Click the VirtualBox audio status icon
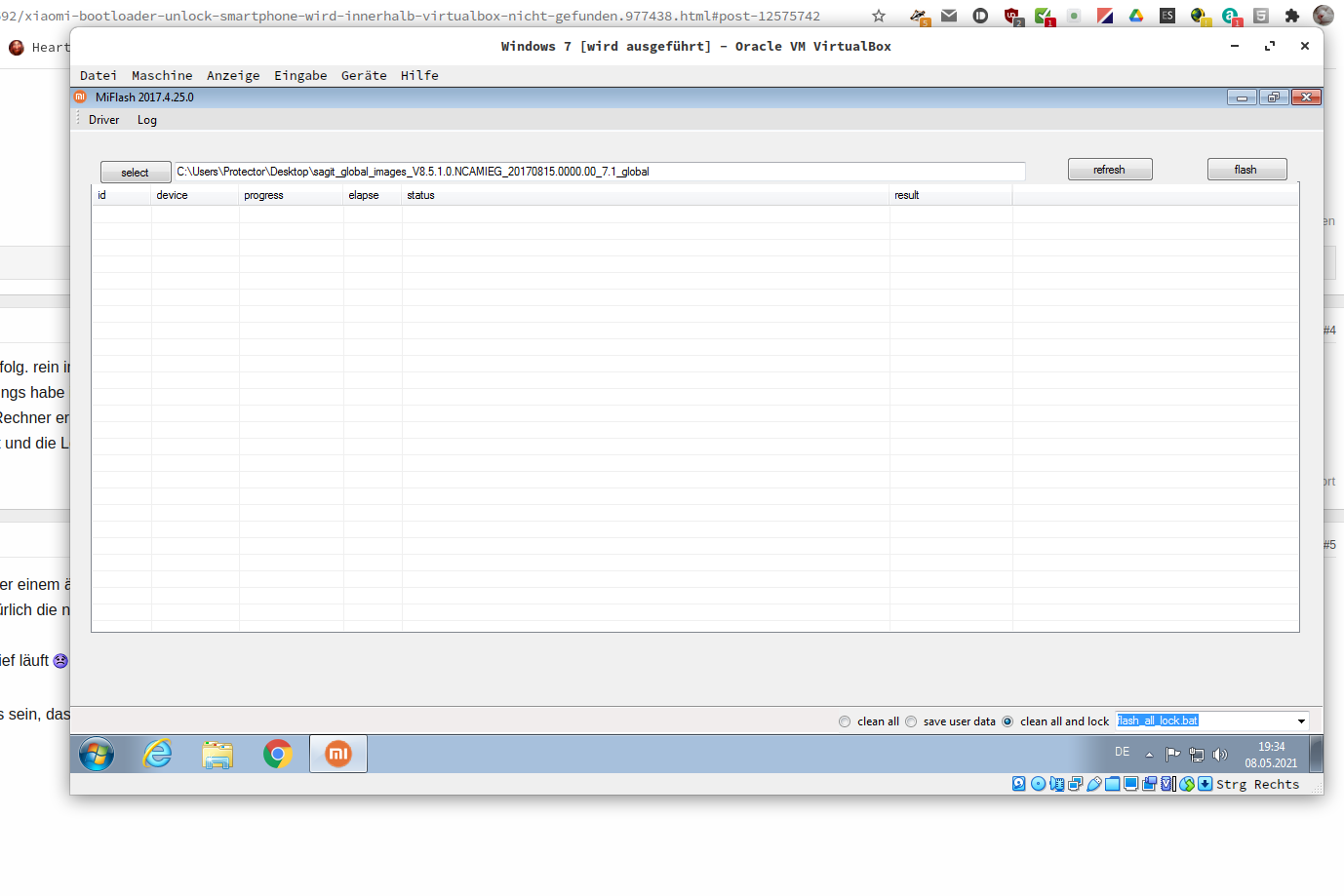 click(1056, 784)
